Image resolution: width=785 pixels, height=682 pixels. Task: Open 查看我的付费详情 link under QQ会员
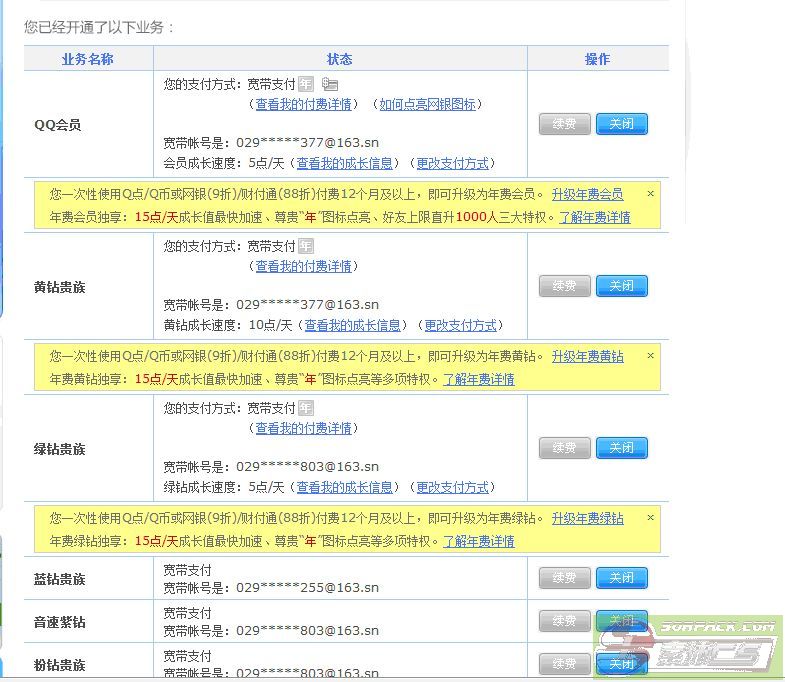point(303,104)
